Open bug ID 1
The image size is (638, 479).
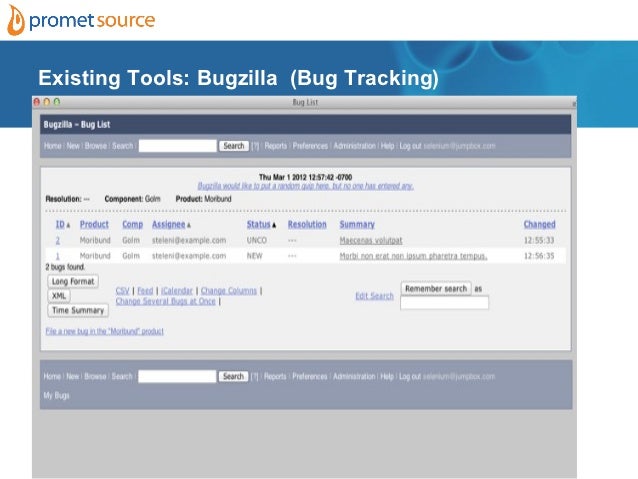tap(57, 256)
